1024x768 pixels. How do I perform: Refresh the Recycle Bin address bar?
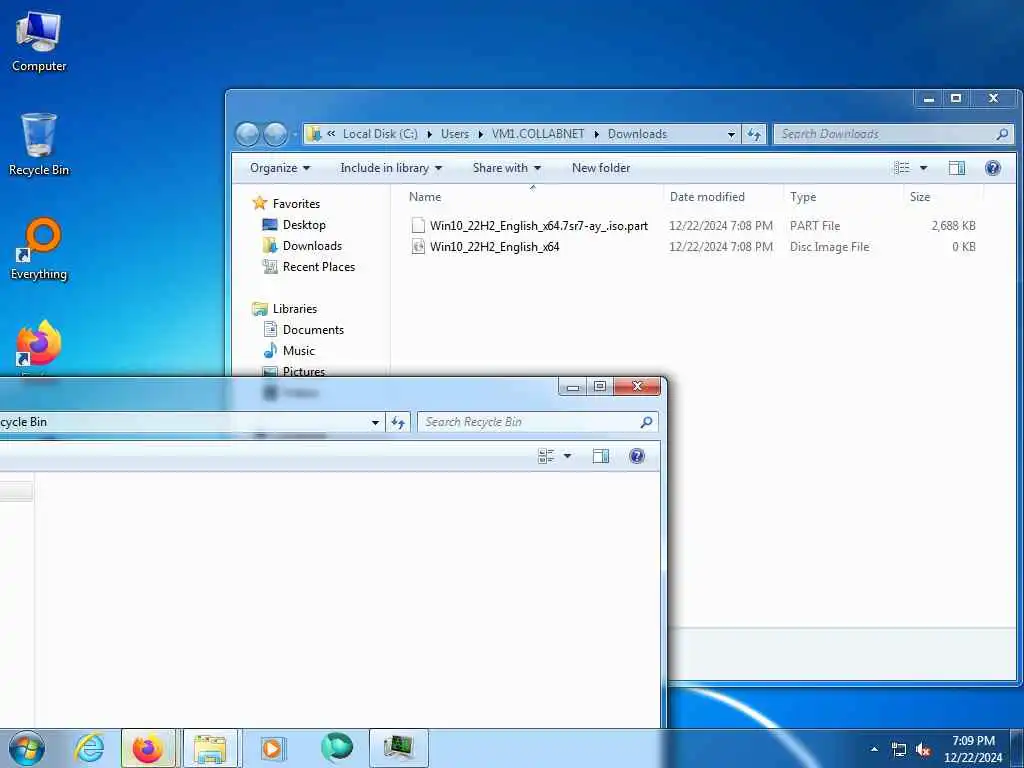[398, 423]
